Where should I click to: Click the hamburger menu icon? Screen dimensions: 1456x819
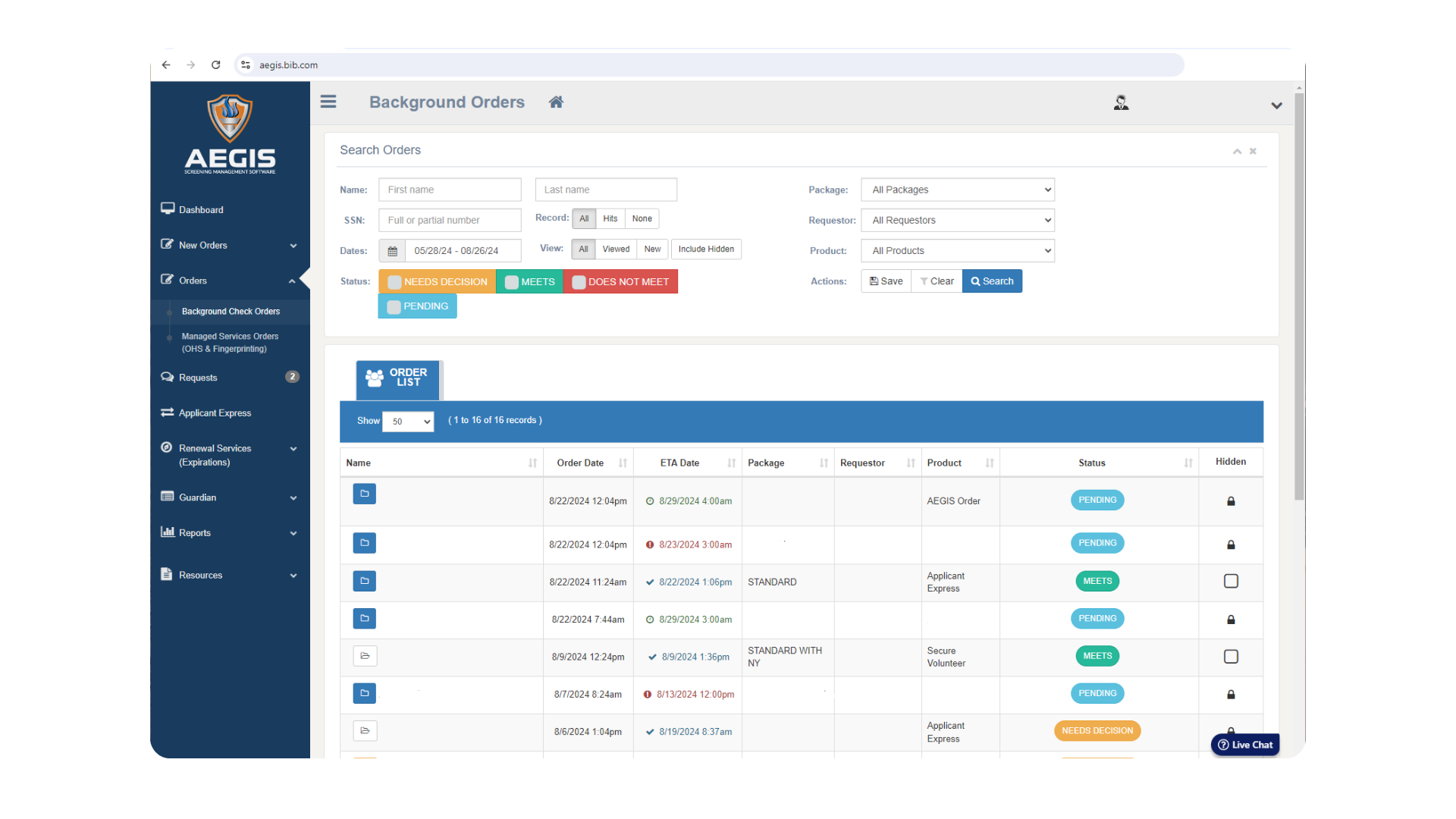[x=328, y=101]
